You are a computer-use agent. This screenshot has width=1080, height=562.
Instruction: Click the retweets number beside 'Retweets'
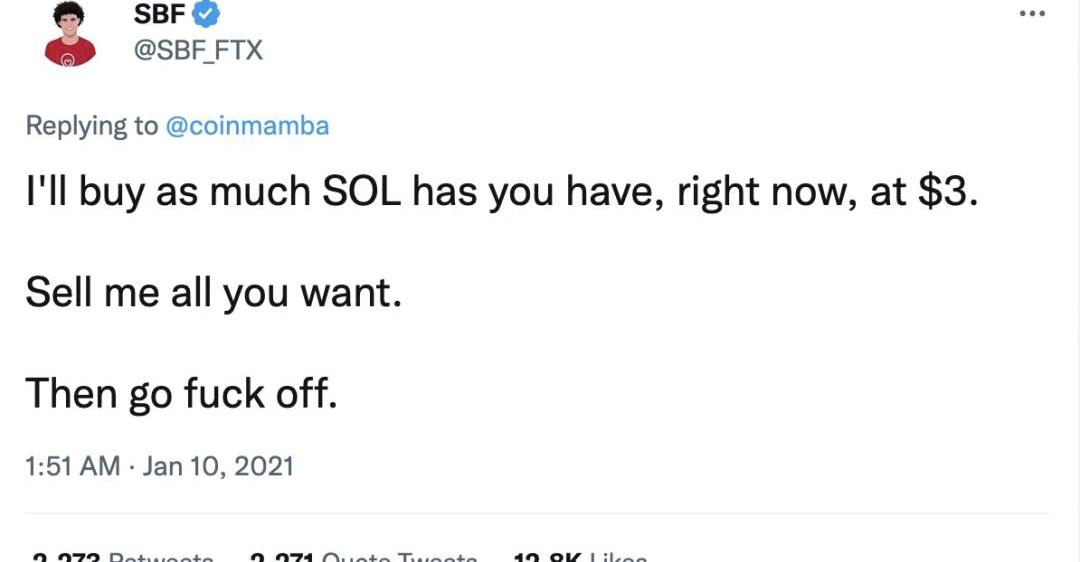[x=64, y=557]
